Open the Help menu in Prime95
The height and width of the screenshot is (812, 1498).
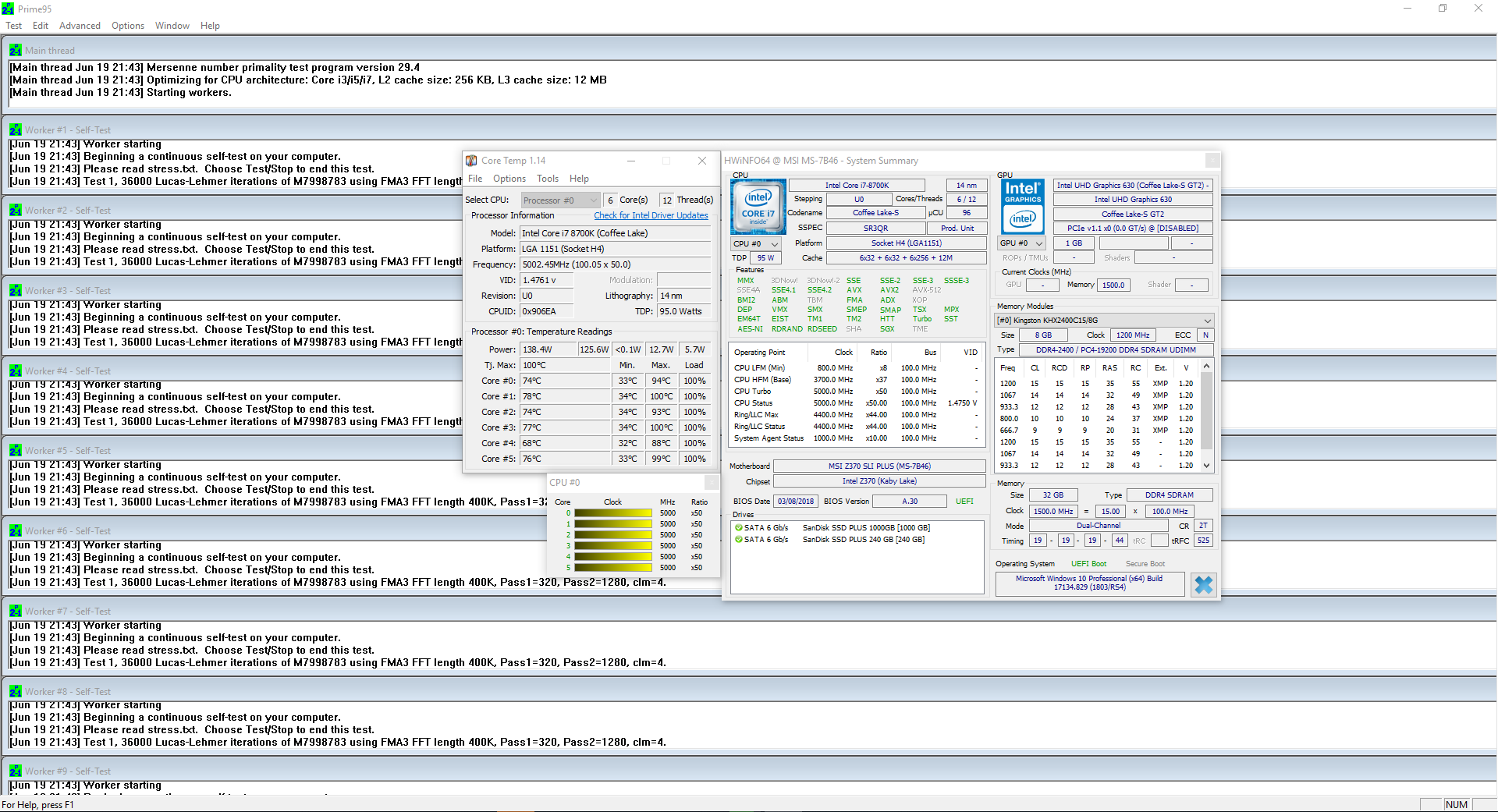210,26
